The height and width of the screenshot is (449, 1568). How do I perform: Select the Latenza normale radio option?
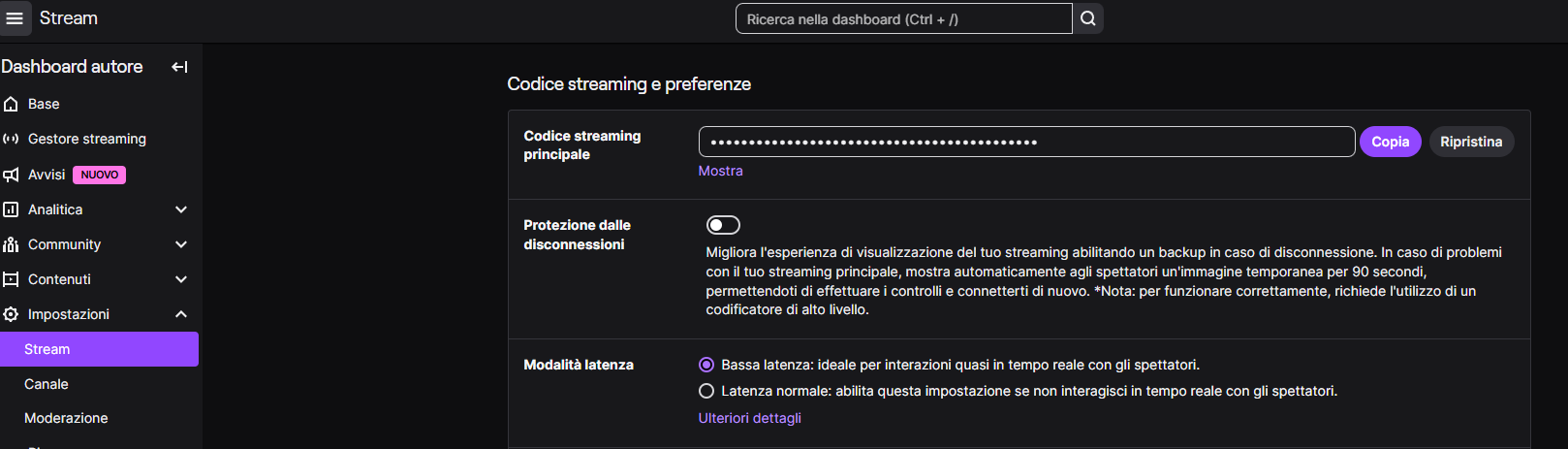point(706,391)
